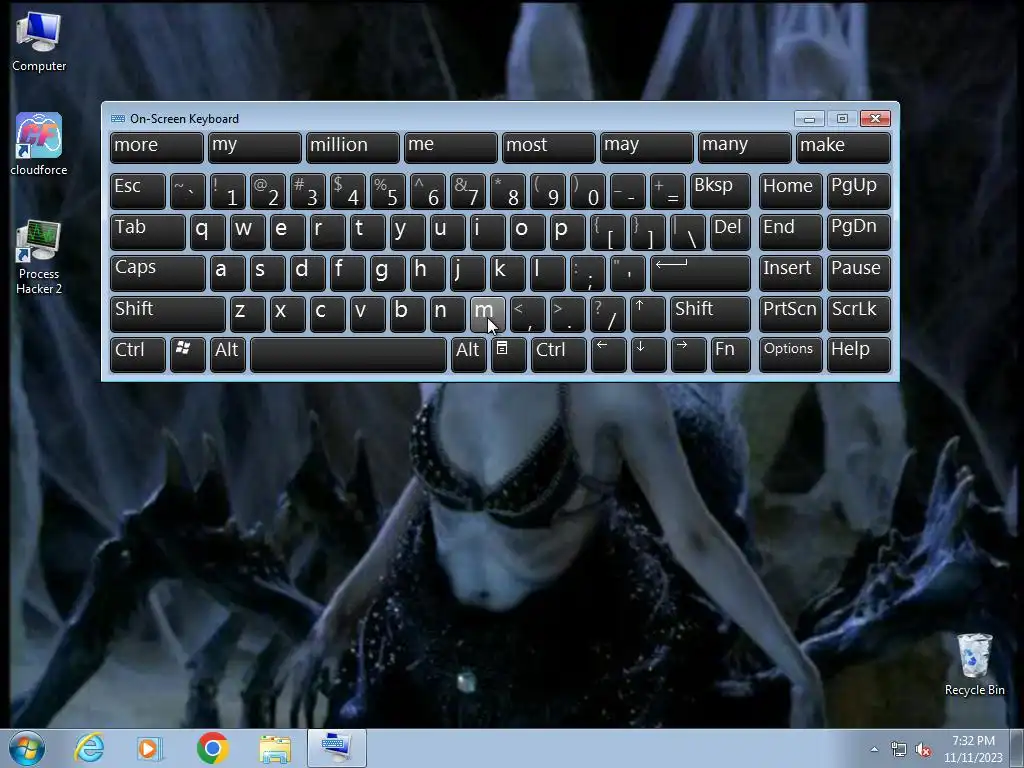Click the Windows Start orb

pyautogui.click(x=27, y=748)
